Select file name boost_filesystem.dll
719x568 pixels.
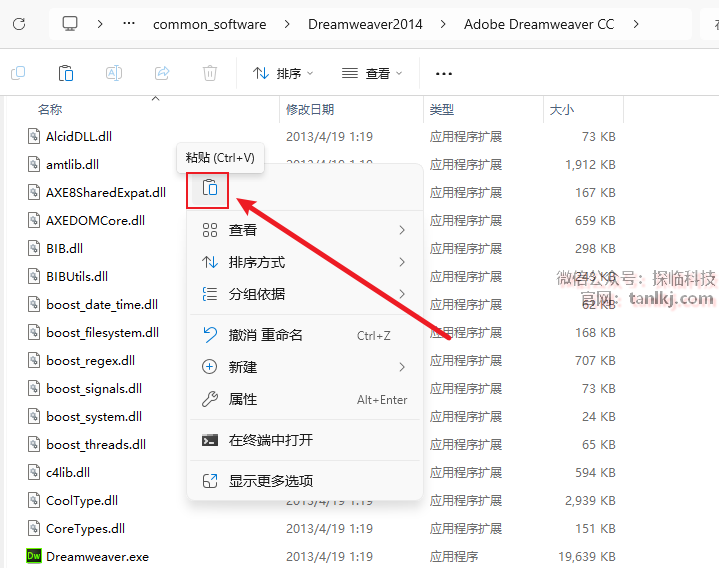pyautogui.click(x=102, y=332)
